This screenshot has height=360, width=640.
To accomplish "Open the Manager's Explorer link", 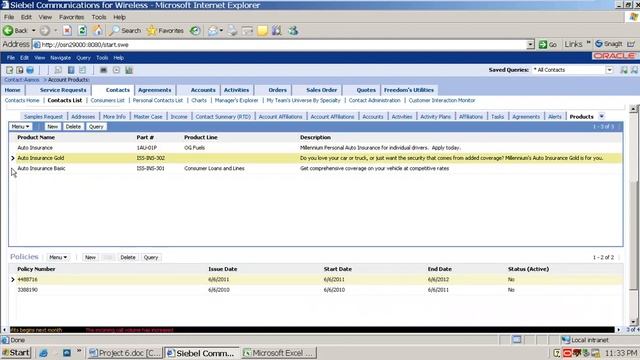I will pyautogui.click(x=236, y=100).
